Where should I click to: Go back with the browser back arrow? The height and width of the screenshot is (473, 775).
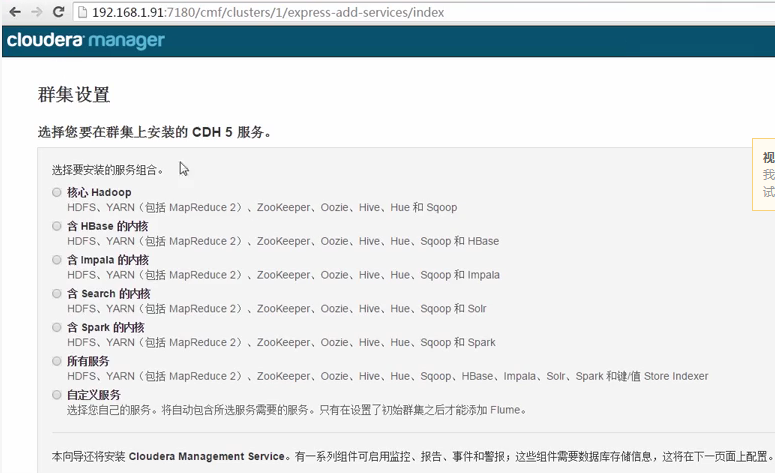pyautogui.click(x=15, y=12)
